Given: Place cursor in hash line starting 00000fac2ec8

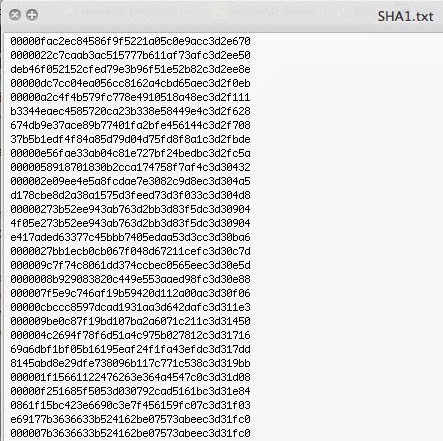Looking at the screenshot, I should 130,41.
